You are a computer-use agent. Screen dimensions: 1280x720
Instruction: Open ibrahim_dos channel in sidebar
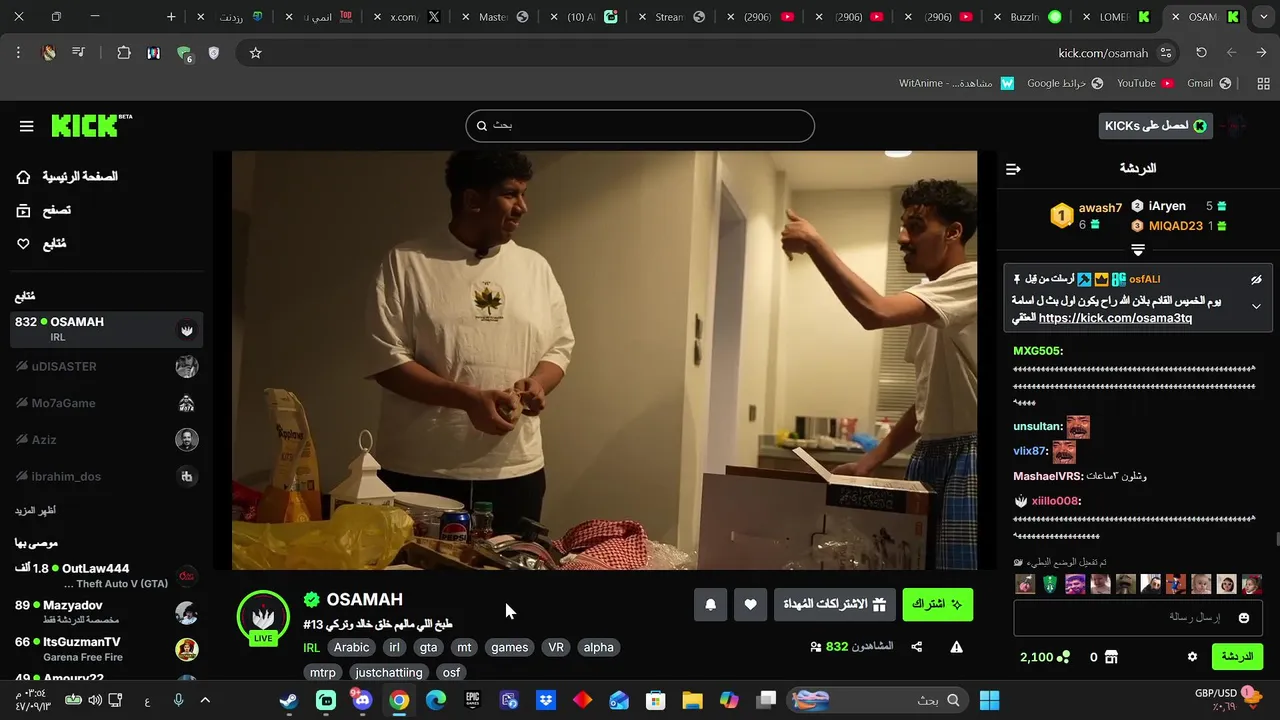(x=106, y=477)
